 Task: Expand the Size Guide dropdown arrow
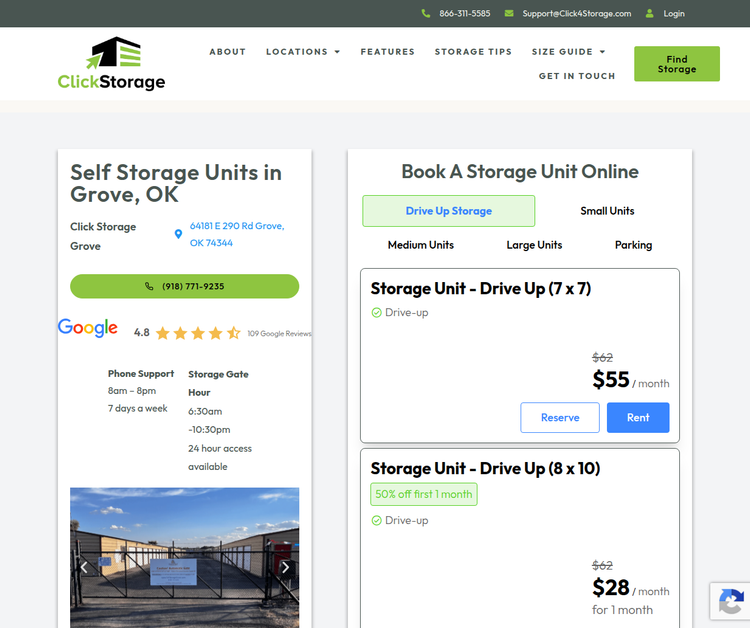602,52
